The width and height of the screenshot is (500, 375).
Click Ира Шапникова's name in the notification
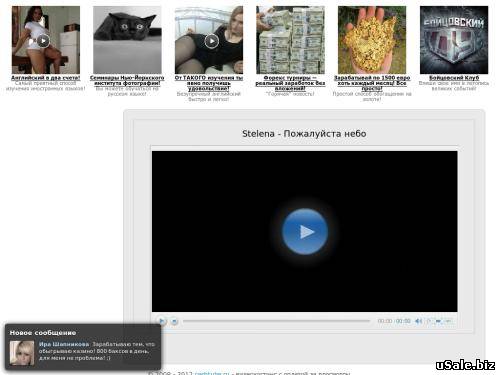coord(64,344)
